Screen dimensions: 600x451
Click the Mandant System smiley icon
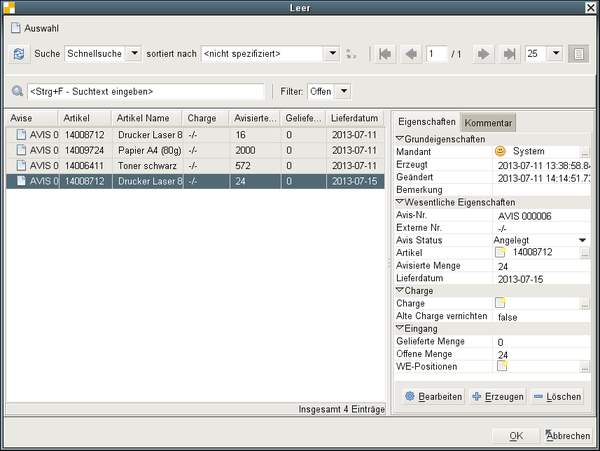[500, 151]
